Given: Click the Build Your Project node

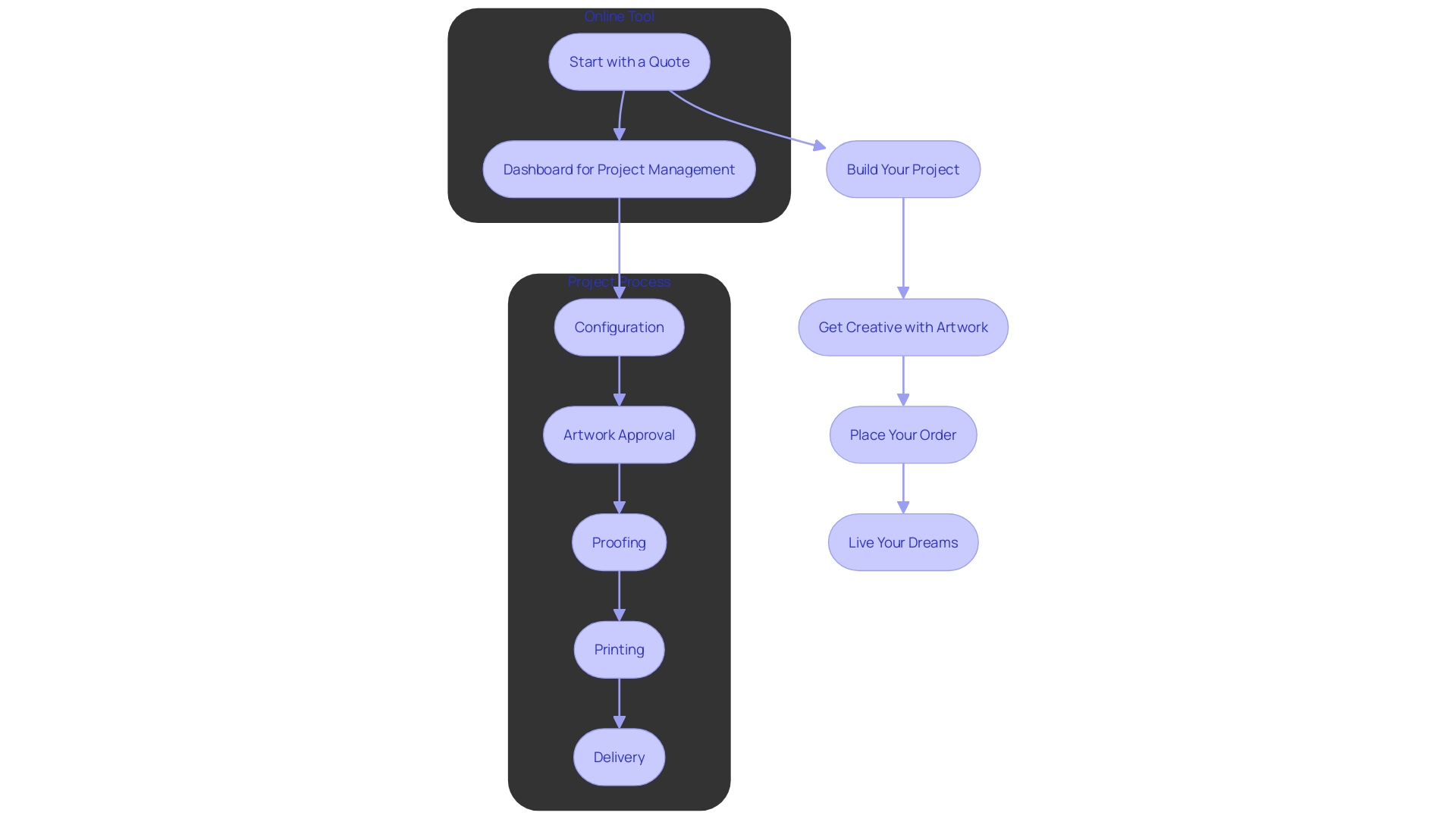Looking at the screenshot, I should click(900, 168).
